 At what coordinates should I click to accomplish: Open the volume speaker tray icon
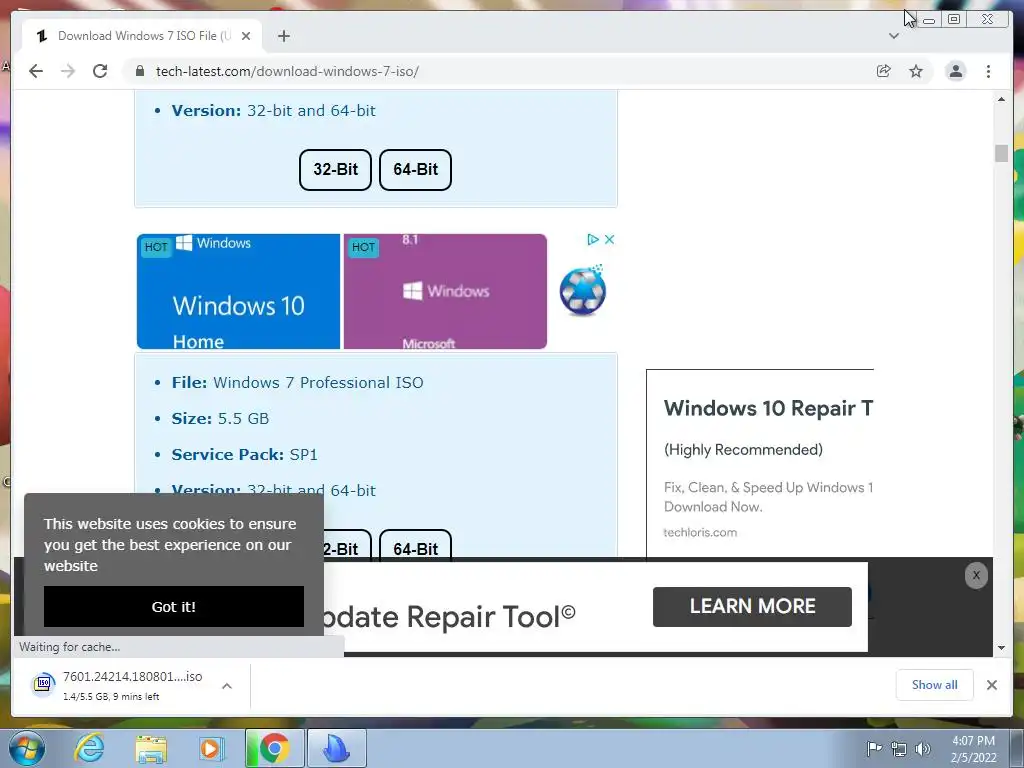[x=923, y=749]
